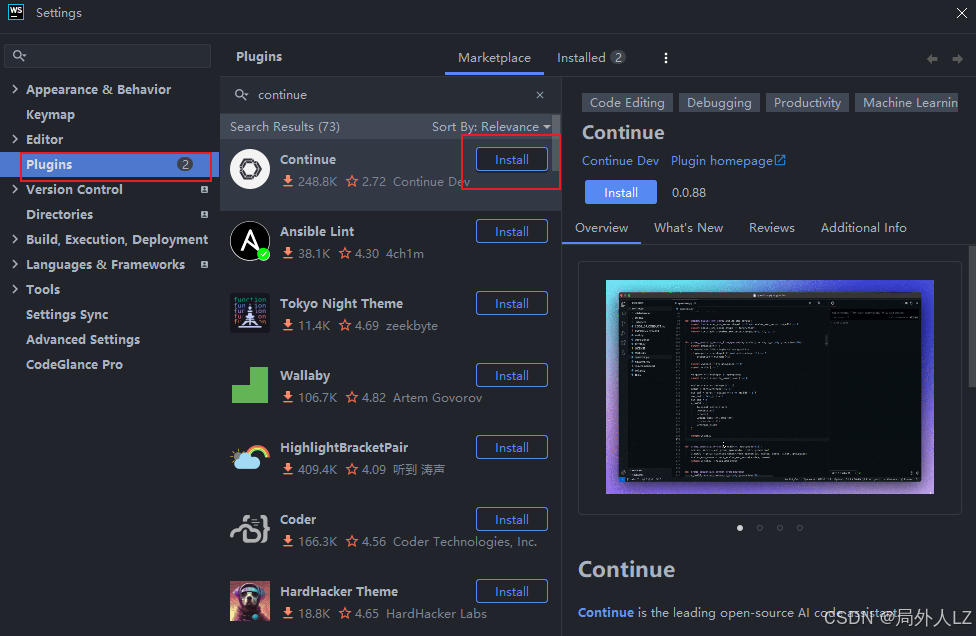Install the Tokyo Night Theme plugin
The image size is (976, 636).
[512, 304]
